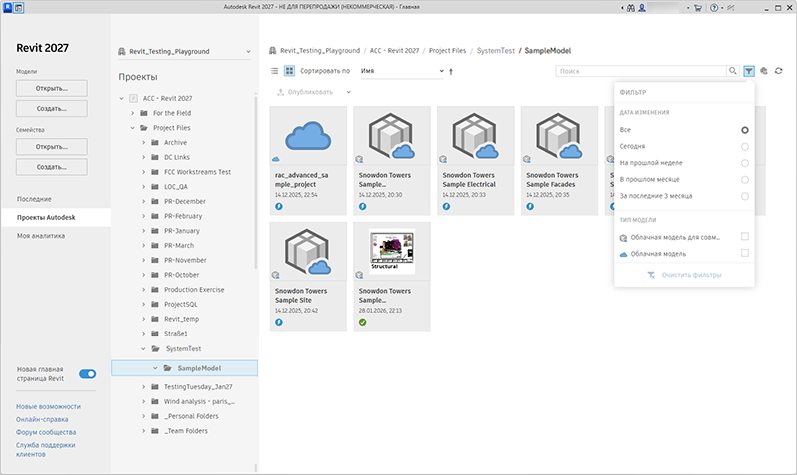This screenshot has height=475, width=797.
Task: Select the 'Все' date filter radio
Action: click(x=745, y=130)
